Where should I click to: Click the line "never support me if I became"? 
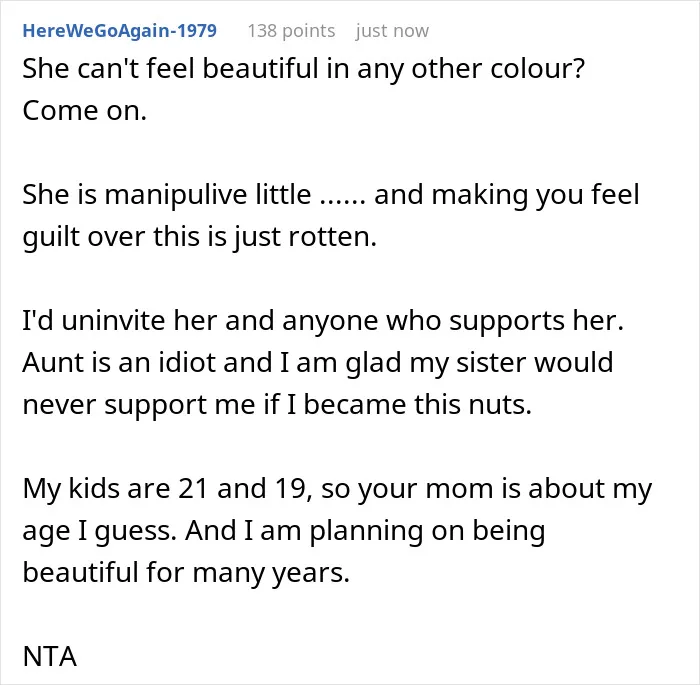click(277, 405)
